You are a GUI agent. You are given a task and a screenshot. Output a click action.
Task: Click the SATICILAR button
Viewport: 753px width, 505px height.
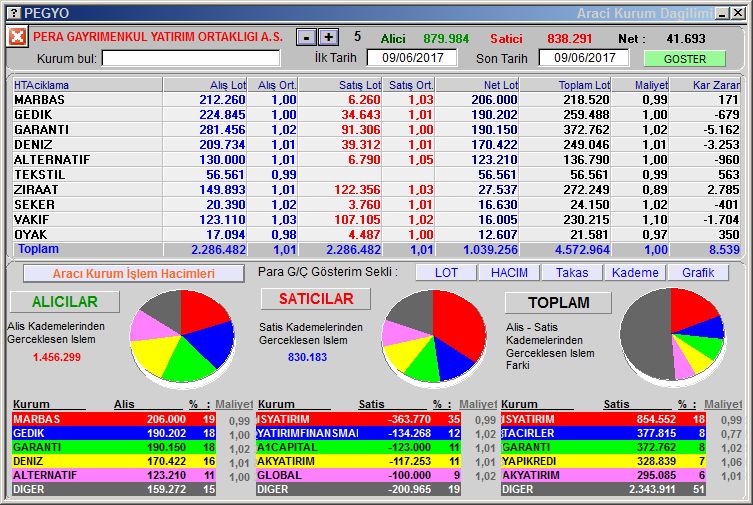pos(316,299)
